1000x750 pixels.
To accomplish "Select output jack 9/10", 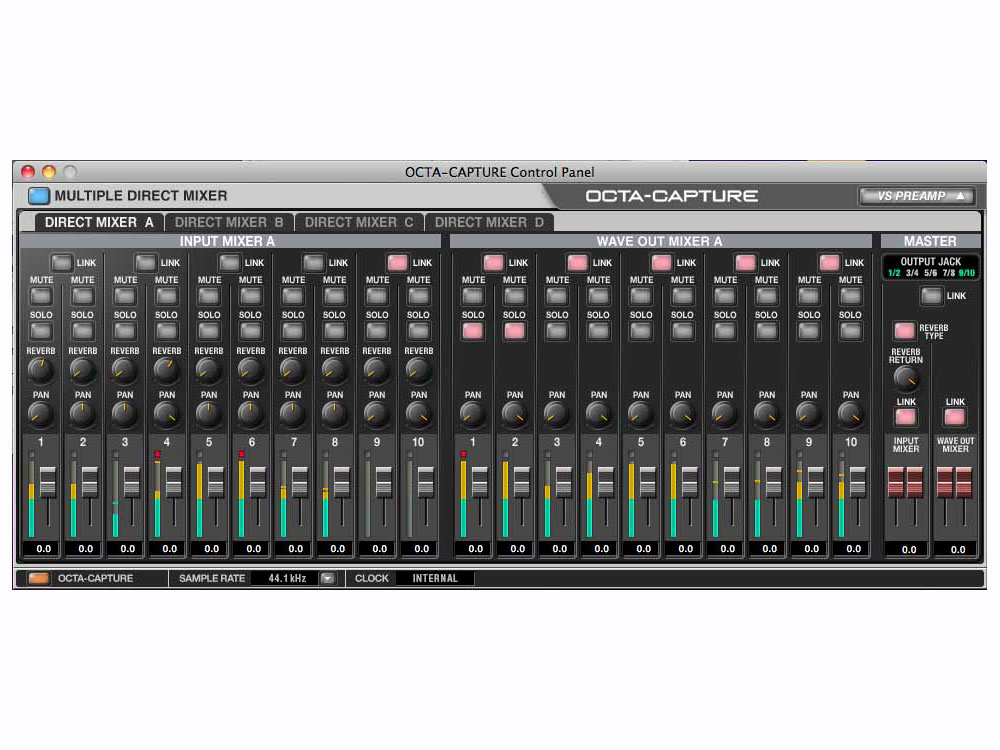I will 967,273.
